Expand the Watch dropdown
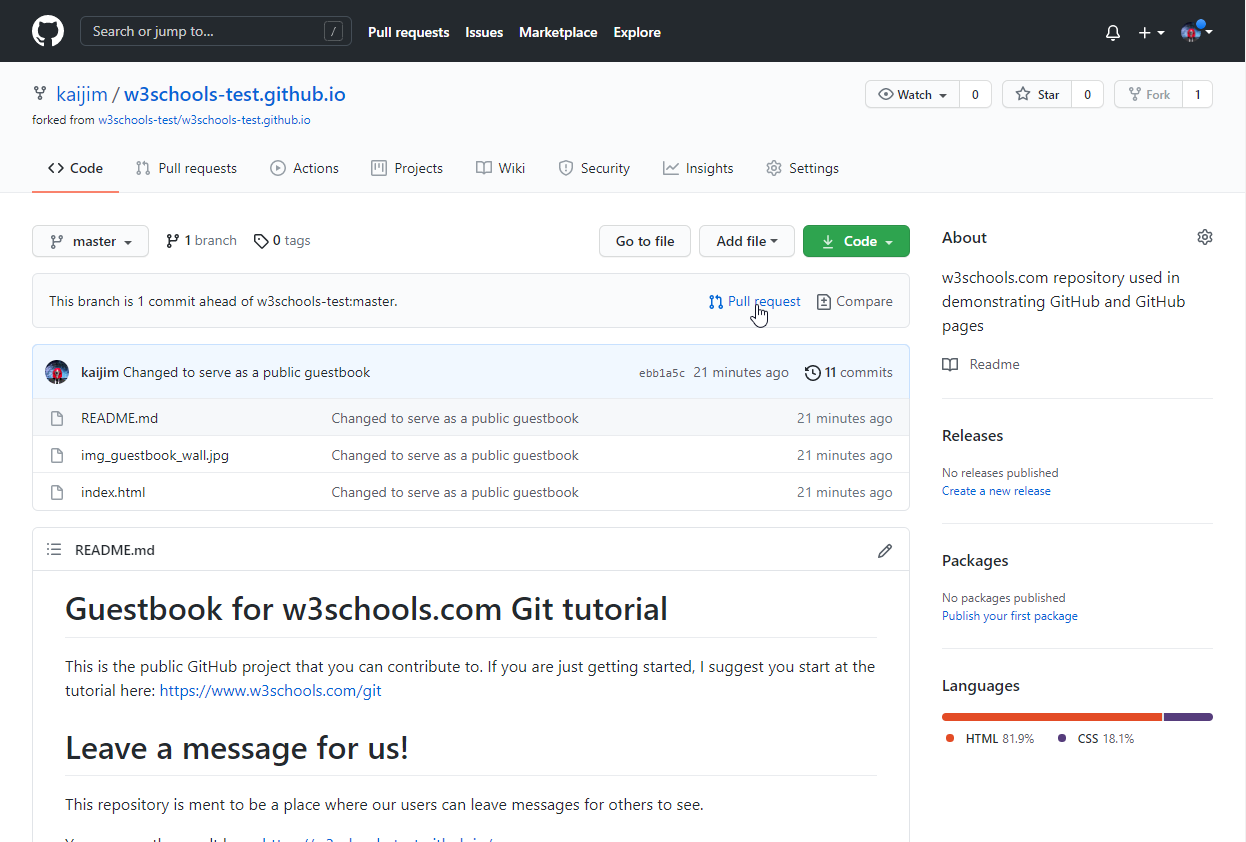The height and width of the screenshot is (842, 1246). coord(912,94)
